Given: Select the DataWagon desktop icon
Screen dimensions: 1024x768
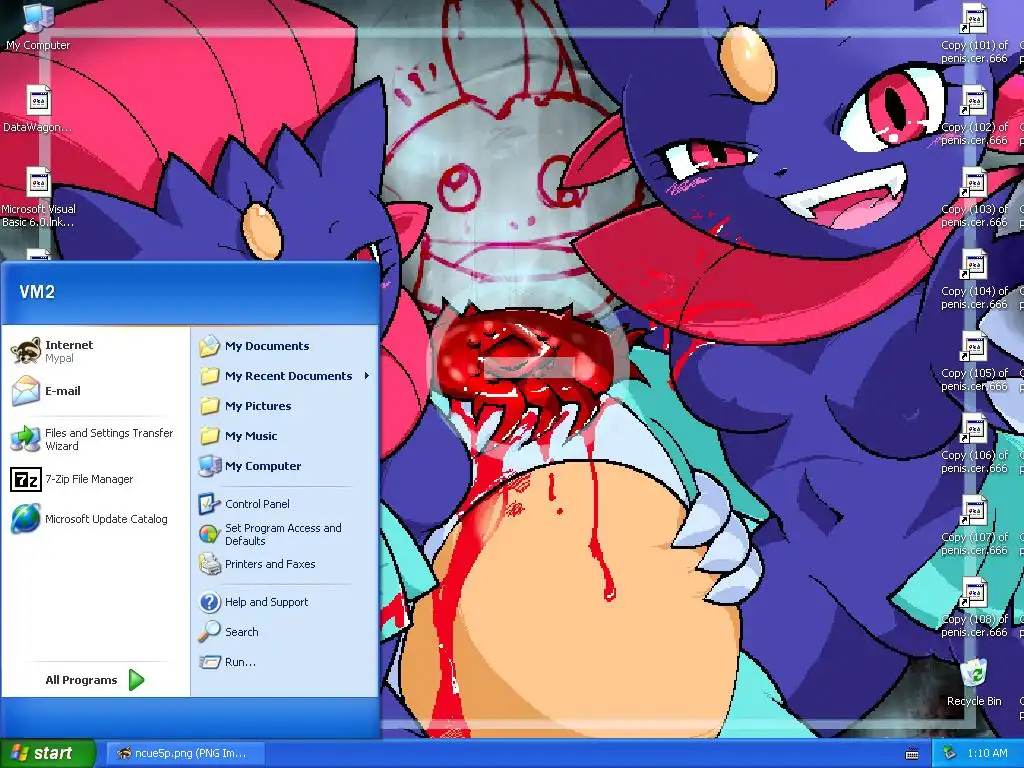Looking at the screenshot, I should coord(38,108).
